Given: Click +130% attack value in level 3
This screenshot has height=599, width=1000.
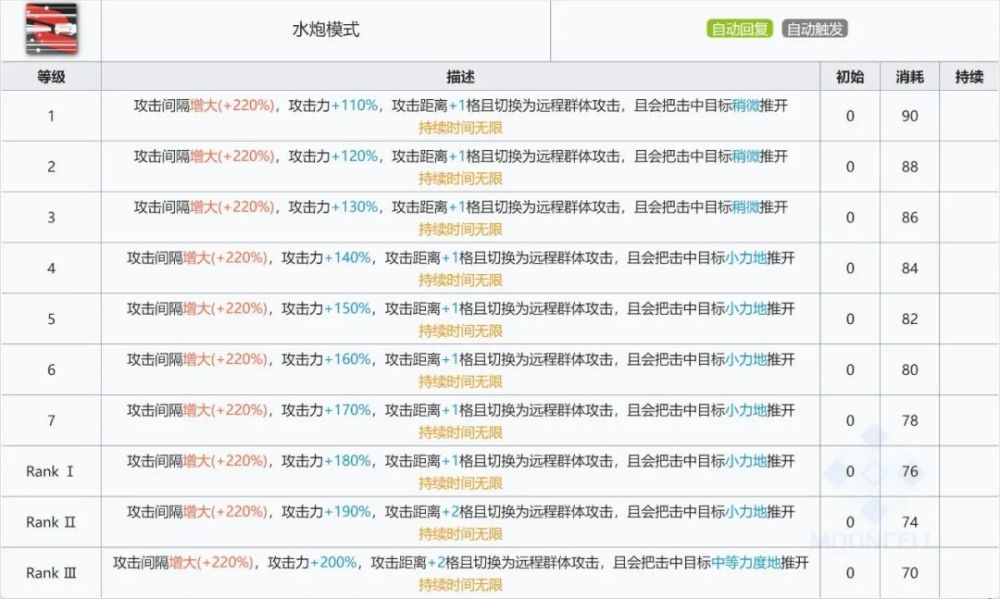Looking at the screenshot, I should tap(355, 207).
